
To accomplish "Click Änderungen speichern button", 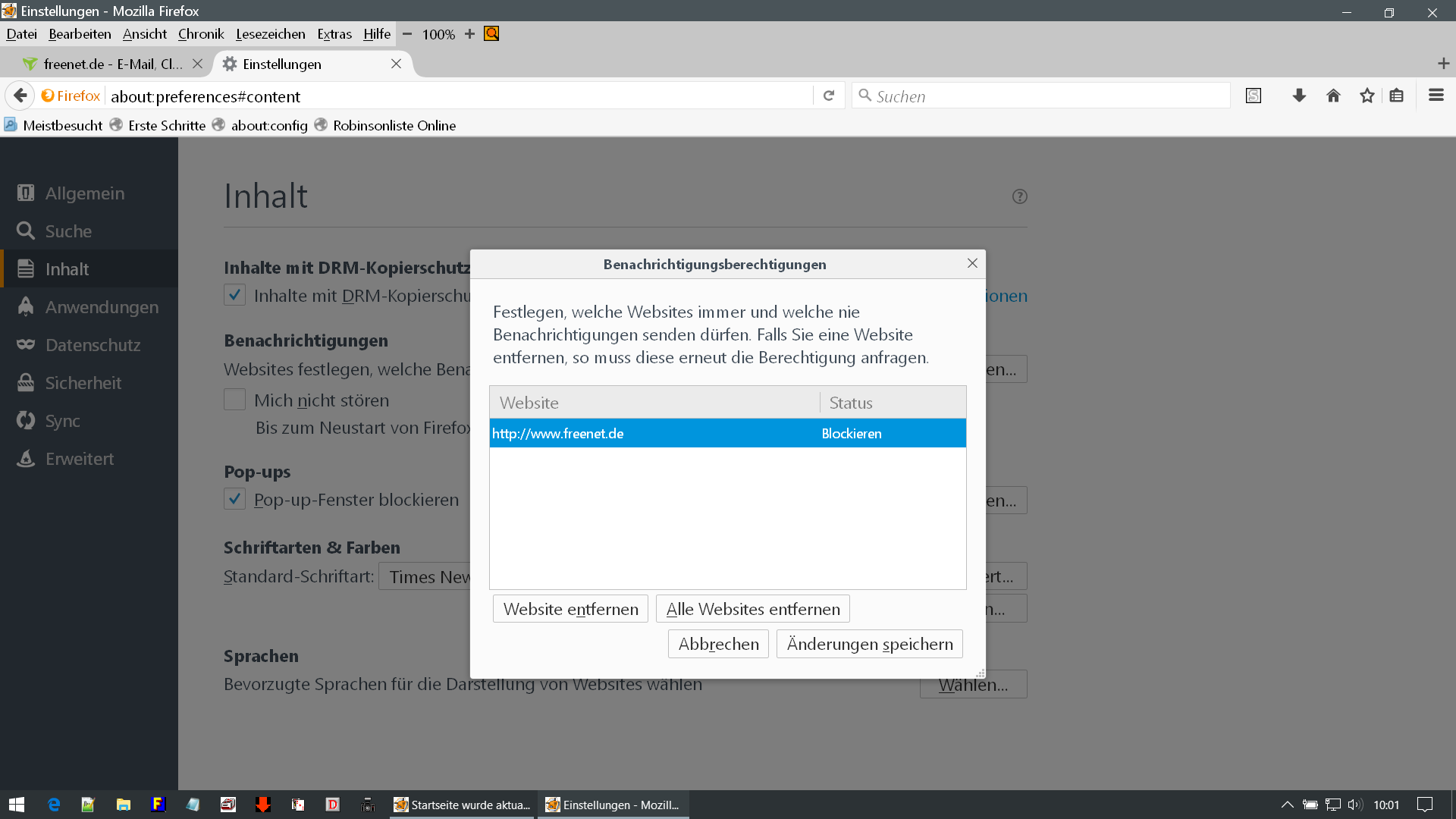I will [869, 644].
